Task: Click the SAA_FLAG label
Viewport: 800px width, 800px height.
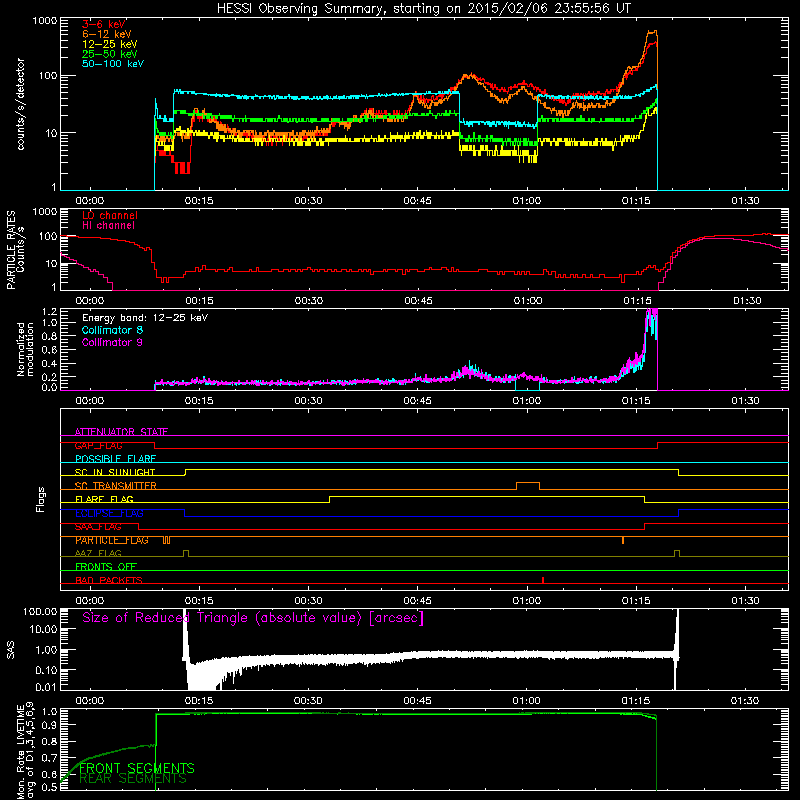Action: (98, 527)
